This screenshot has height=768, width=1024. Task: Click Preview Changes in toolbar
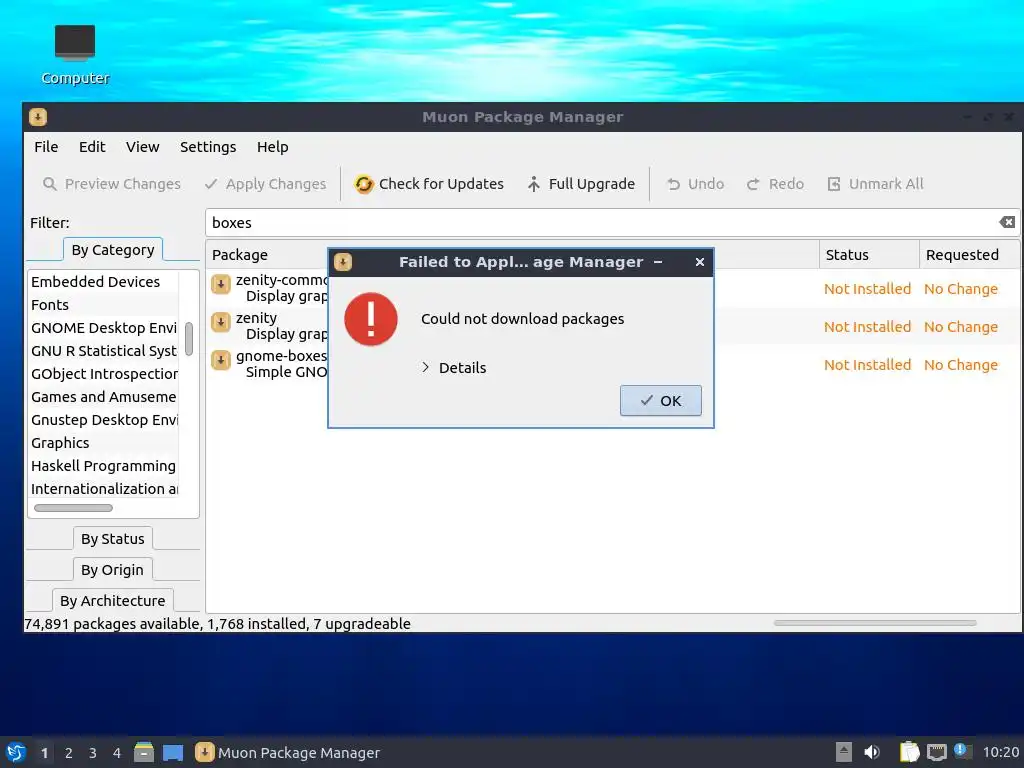[x=112, y=184]
